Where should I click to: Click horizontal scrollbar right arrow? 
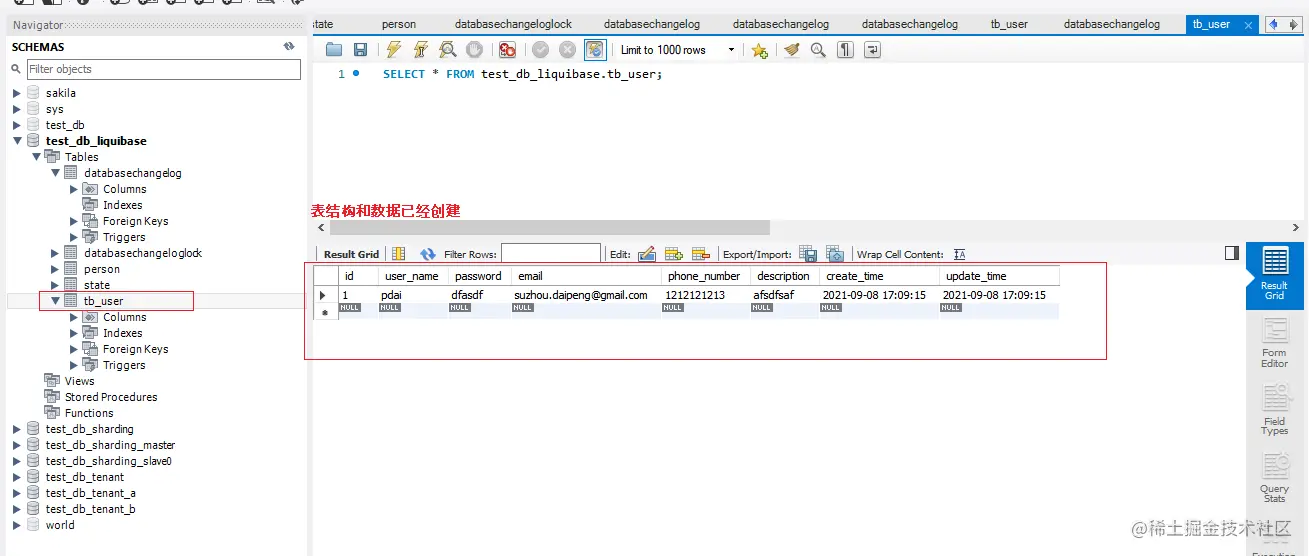(1296, 227)
